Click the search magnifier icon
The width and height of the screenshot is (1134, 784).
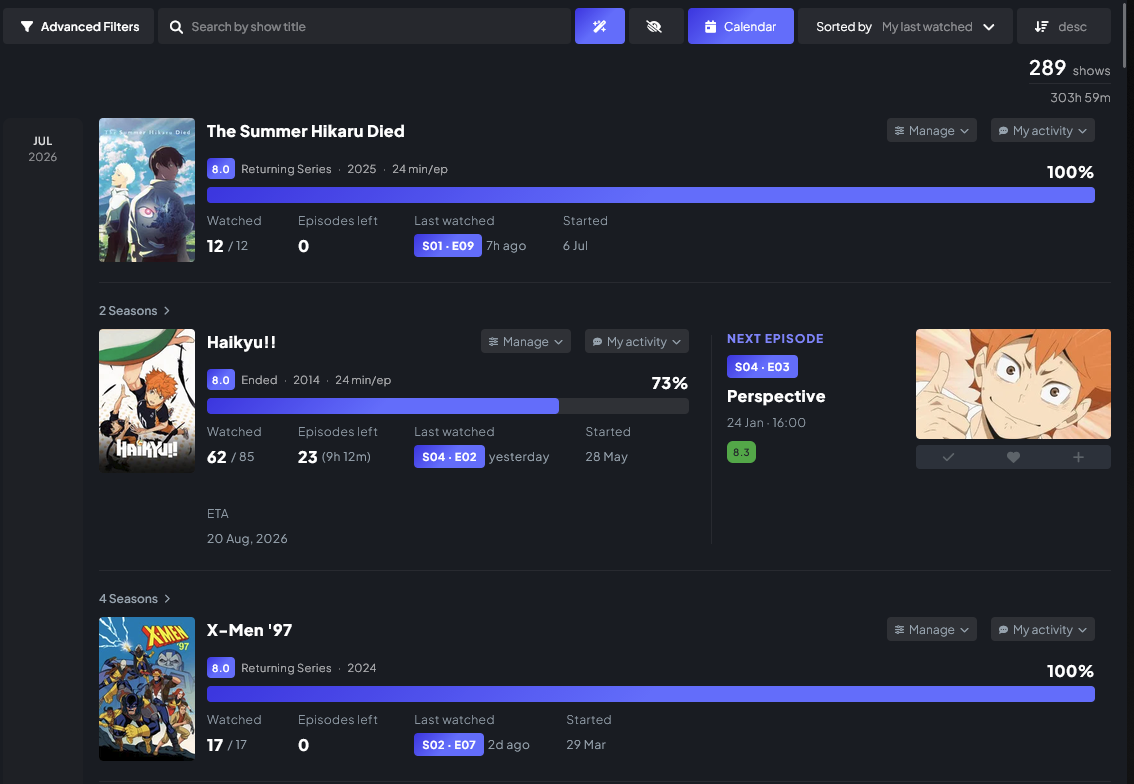(x=176, y=27)
